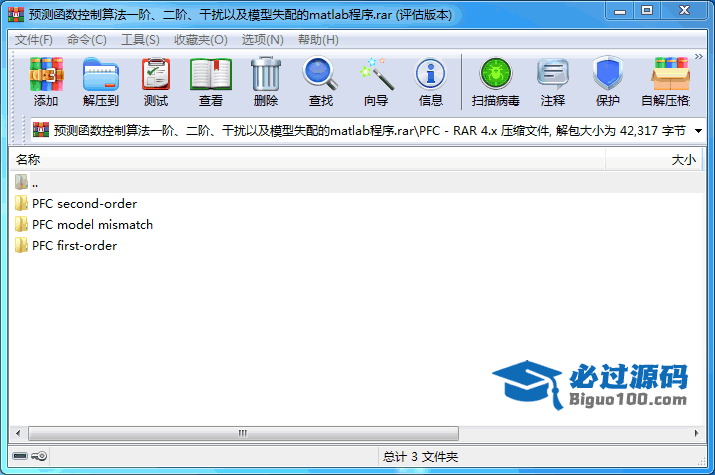Click the drive icon in status bar

pyautogui.click(x=20, y=456)
